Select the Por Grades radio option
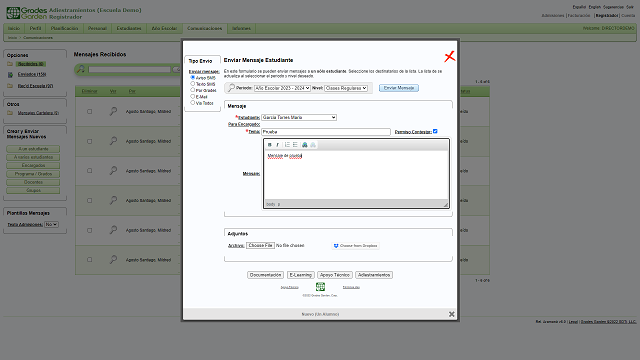The width and height of the screenshot is (640, 360). click(193, 90)
